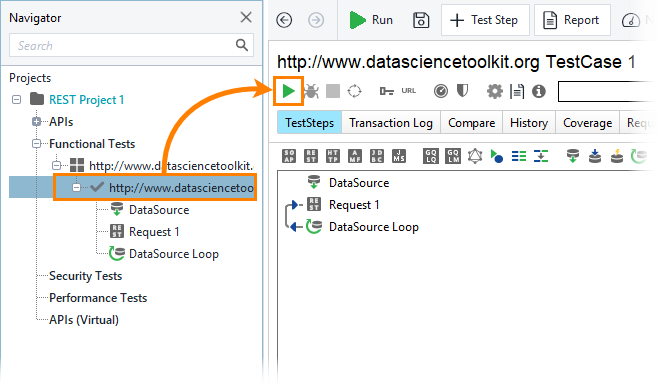This screenshot has width=658, height=387.
Task: Close the Navigator panel
Action: (246, 17)
